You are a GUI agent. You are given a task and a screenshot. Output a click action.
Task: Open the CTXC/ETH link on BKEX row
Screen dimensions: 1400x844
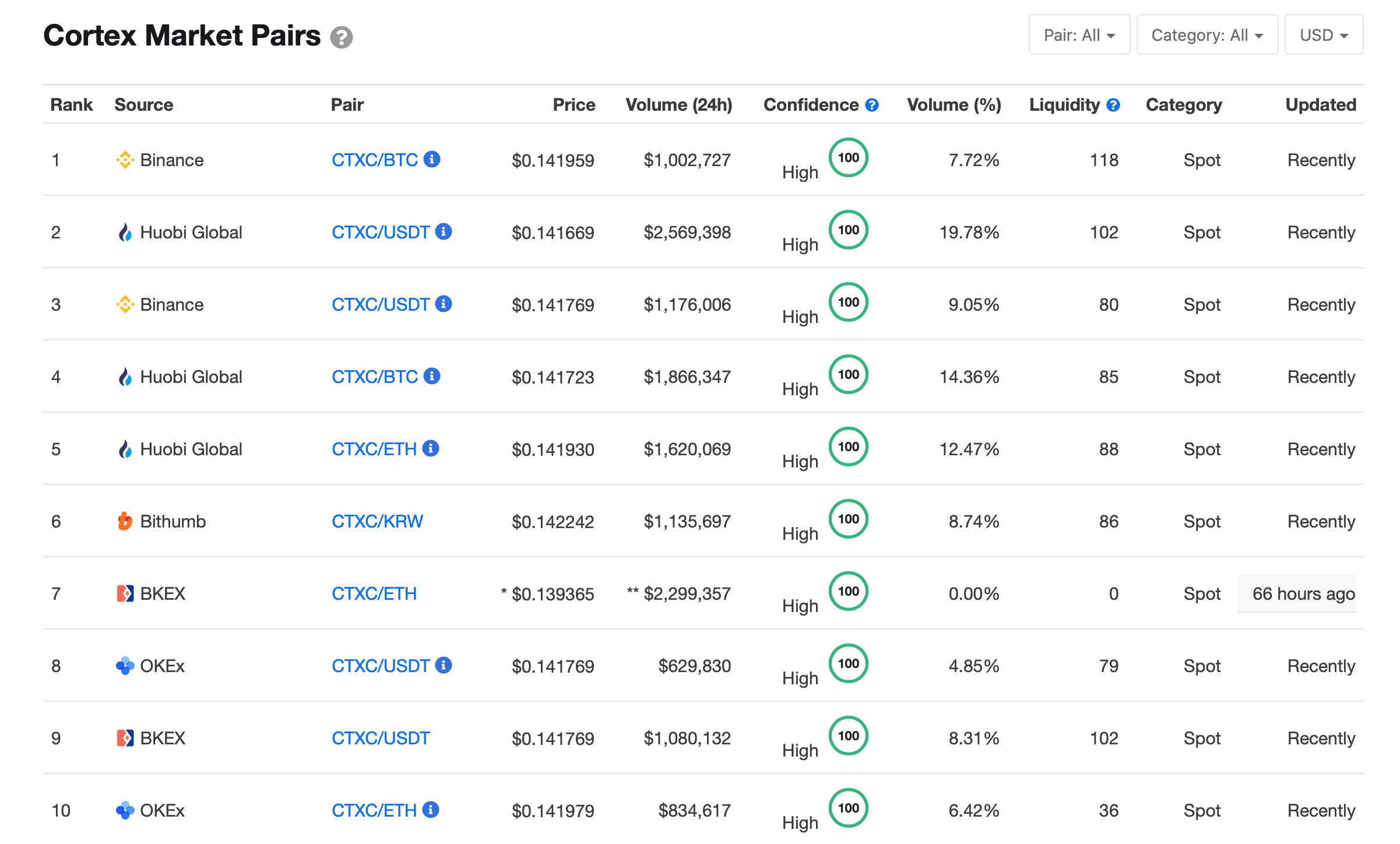(x=374, y=593)
